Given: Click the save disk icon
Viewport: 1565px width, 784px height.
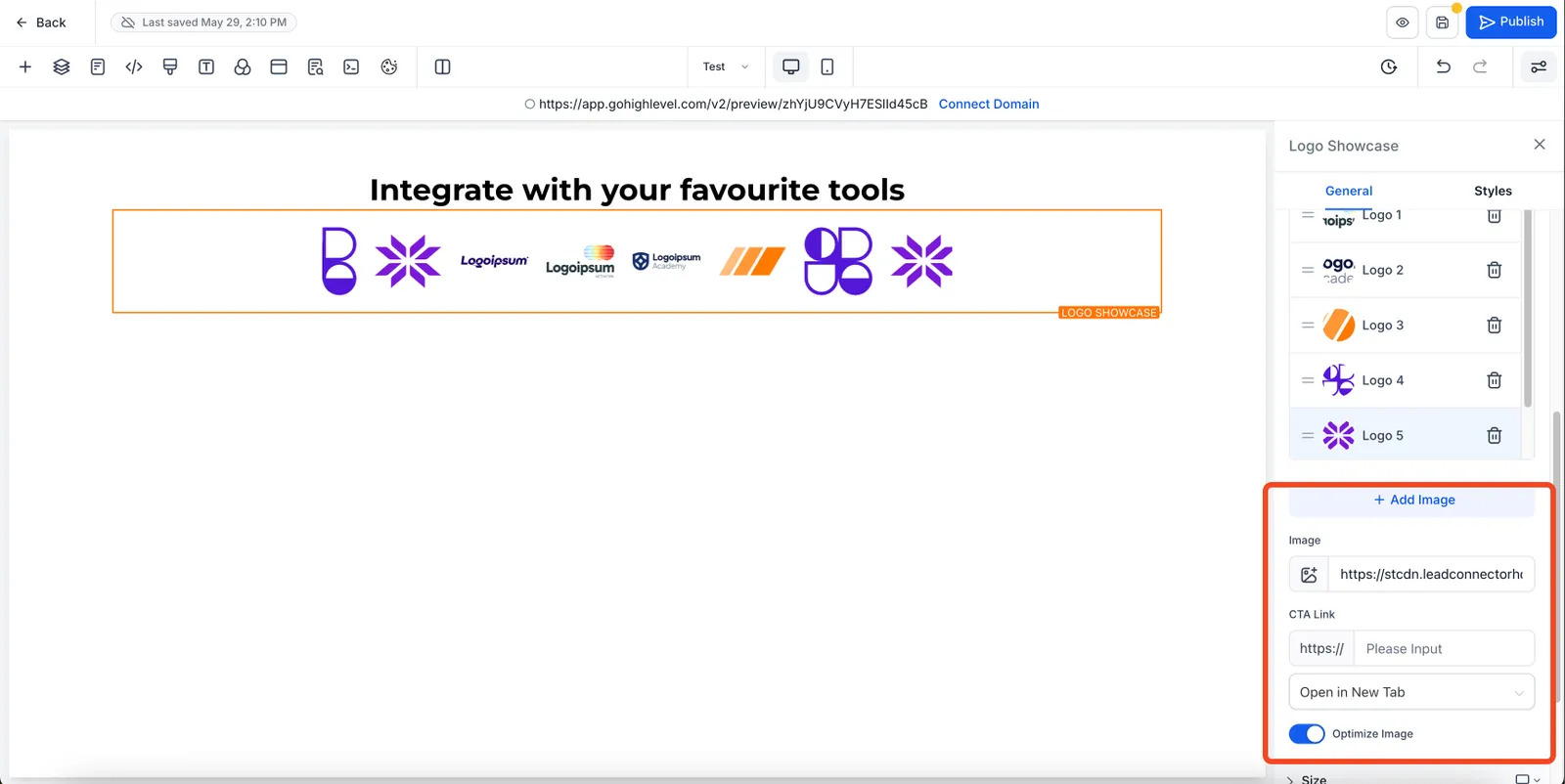Looking at the screenshot, I should click(1442, 22).
